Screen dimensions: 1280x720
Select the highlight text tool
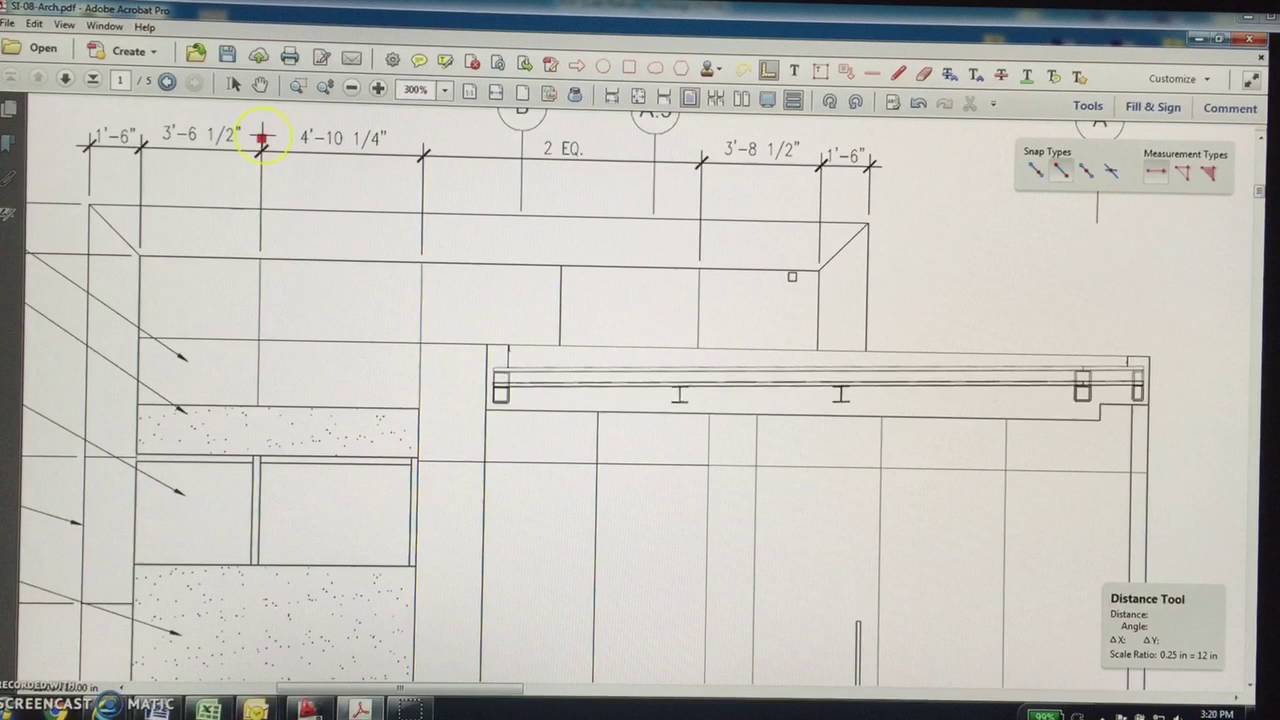(446, 62)
